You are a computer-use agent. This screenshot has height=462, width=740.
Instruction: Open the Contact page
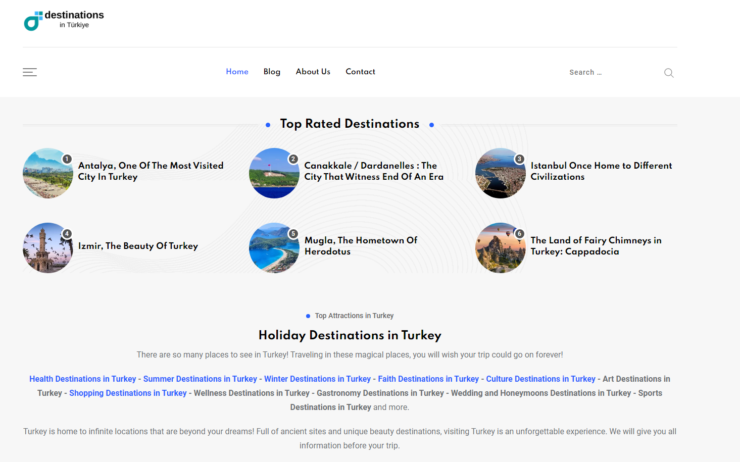coord(360,72)
